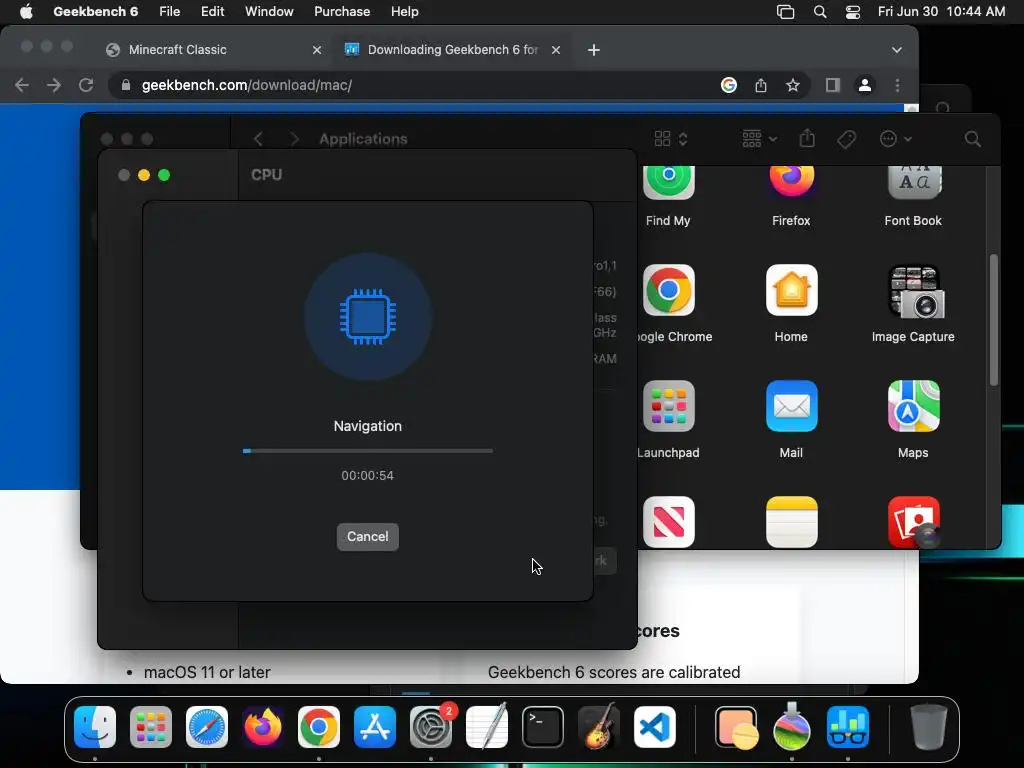Go back in Finder Applications window
The height and width of the screenshot is (768, 1024).
point(259,139)
